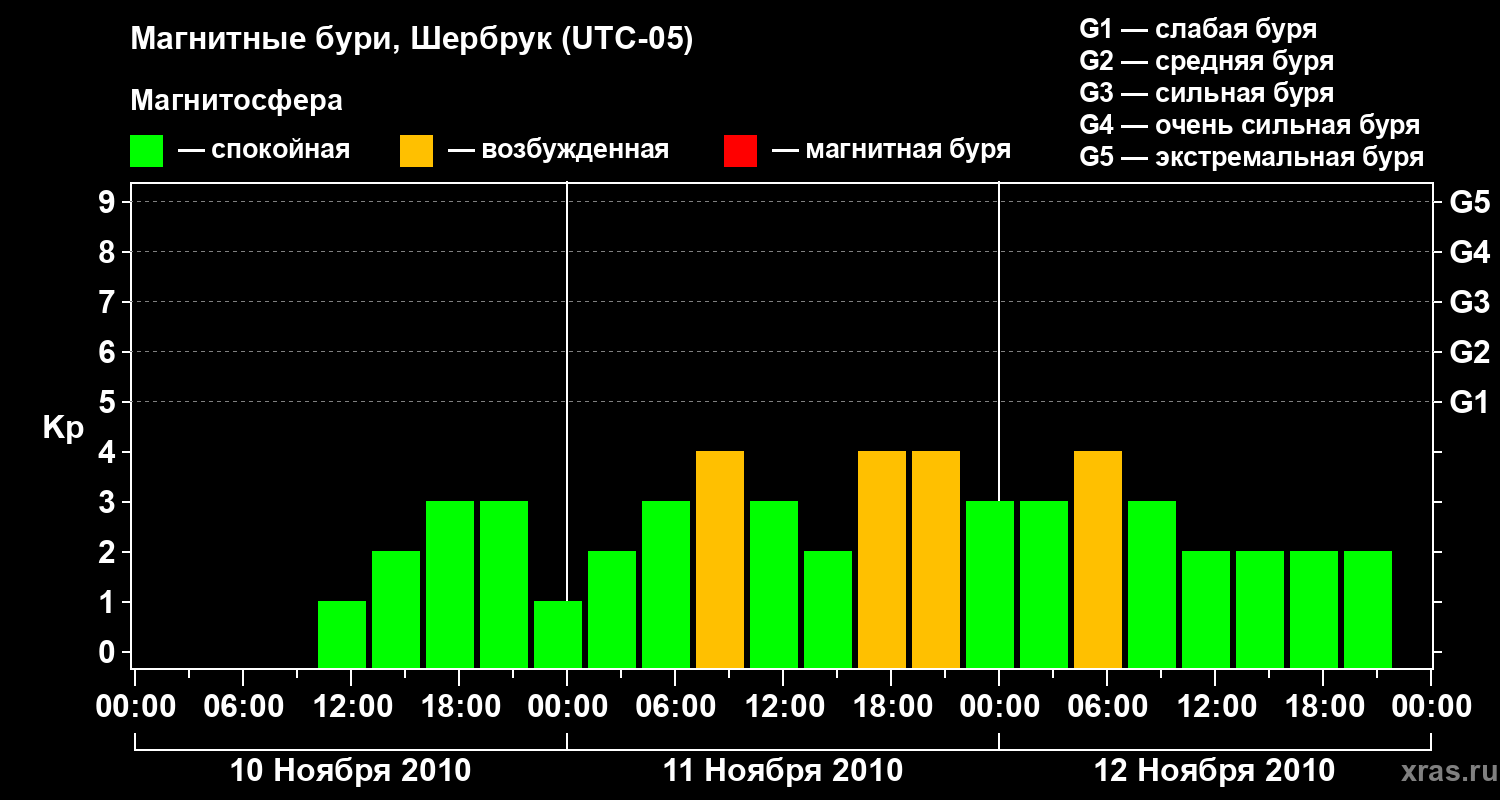
Task: Click the G5 label on the right axis
Action: pos(1470,202)
